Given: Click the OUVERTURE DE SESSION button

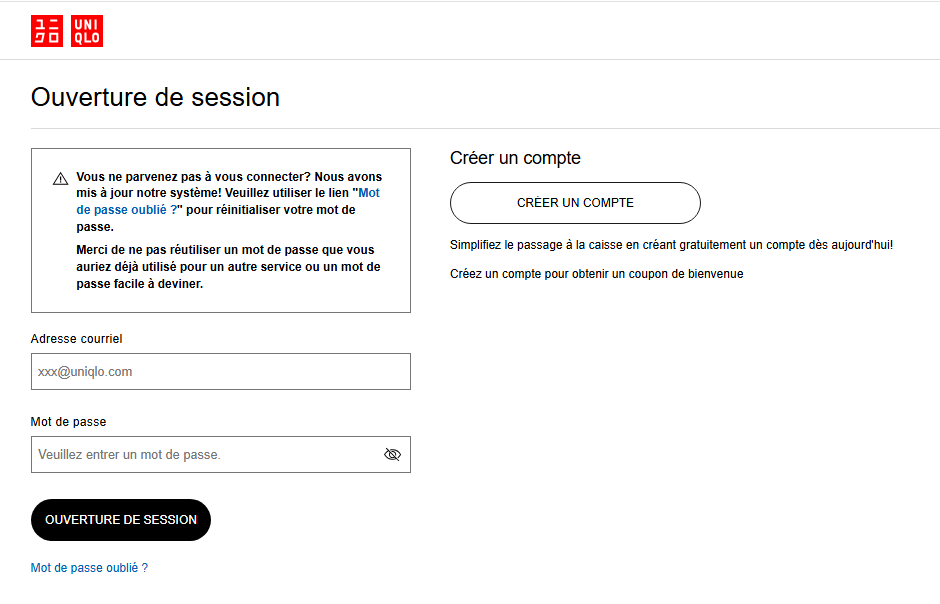Looking at the screenshot, I should [x=121, y=520].
